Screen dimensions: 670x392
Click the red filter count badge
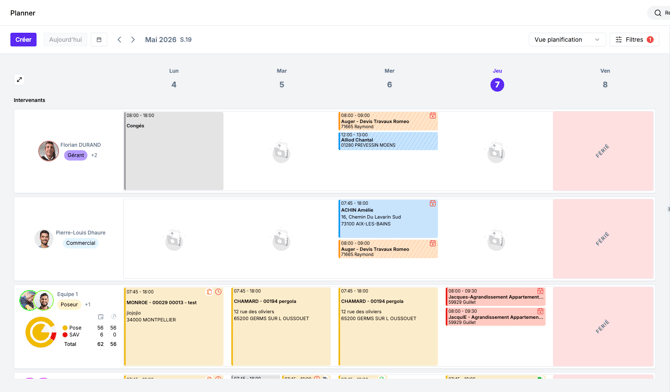tap(650, 39)
